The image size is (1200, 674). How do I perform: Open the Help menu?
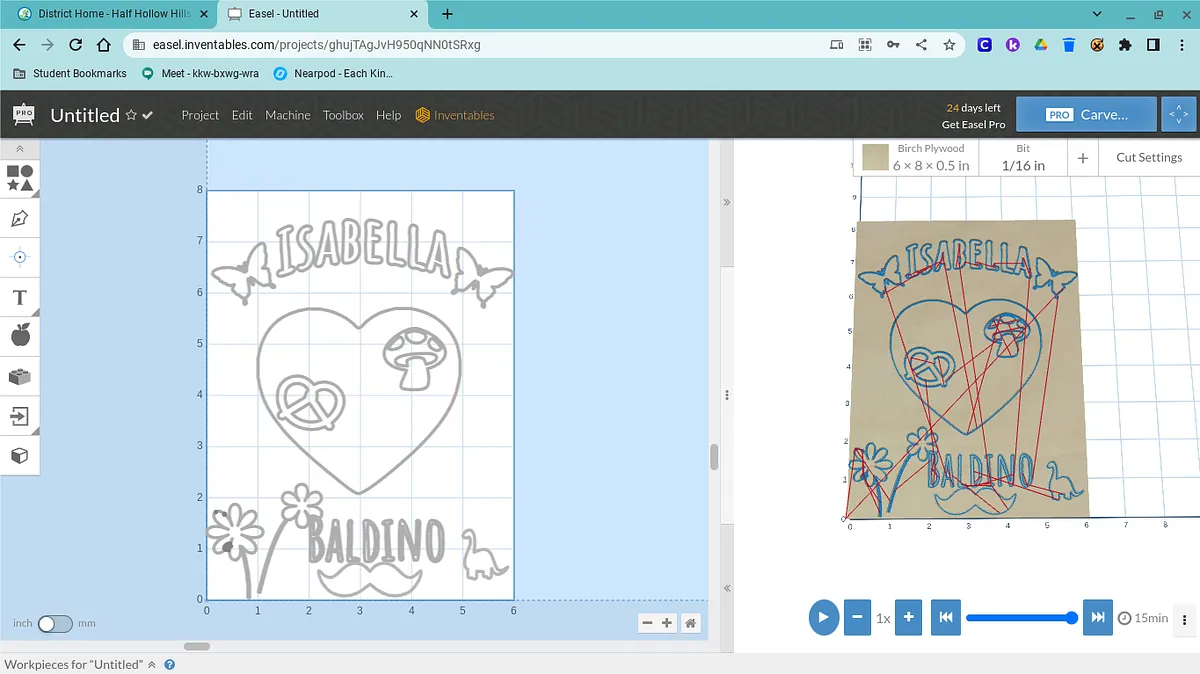point(388,115)
